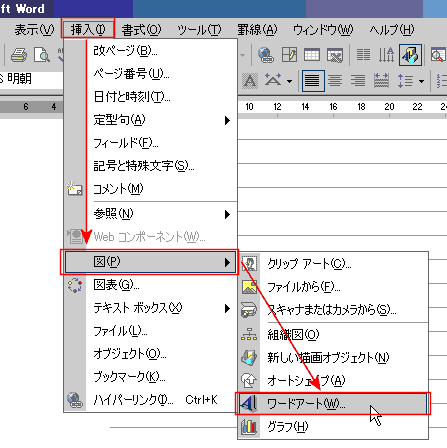
Task: Click the Insert Table toolbar icon
Action: (312, 55)
